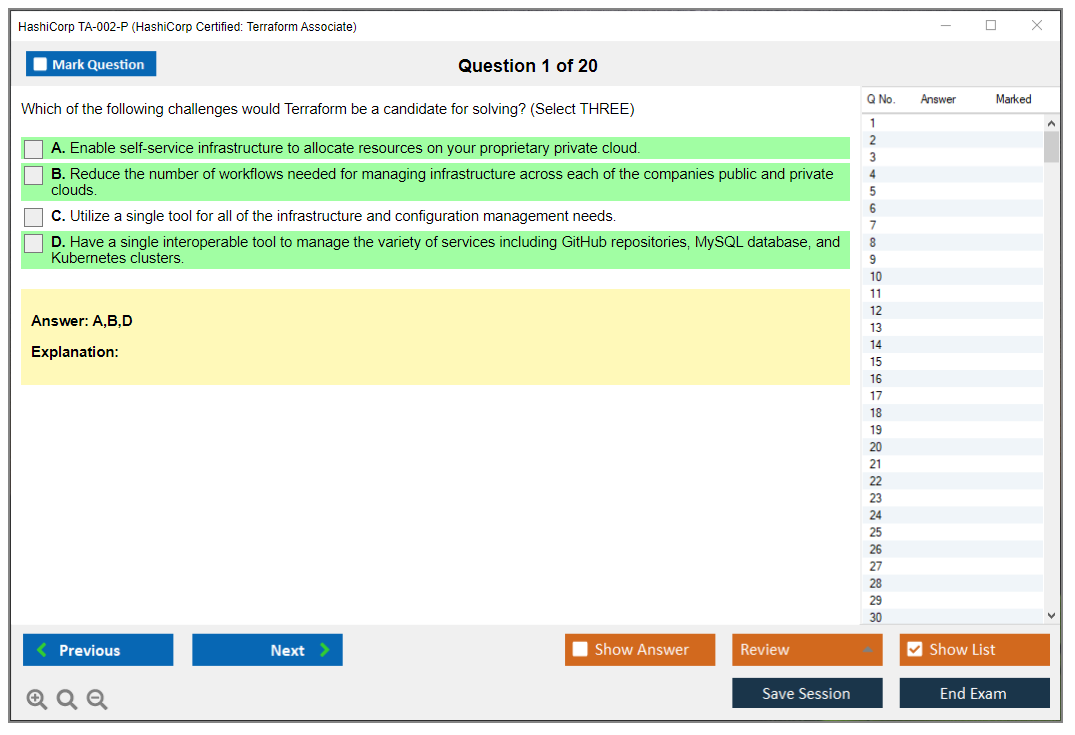1075x735 pixels.
Task: Go to the Next question
Action: point(267,650)
